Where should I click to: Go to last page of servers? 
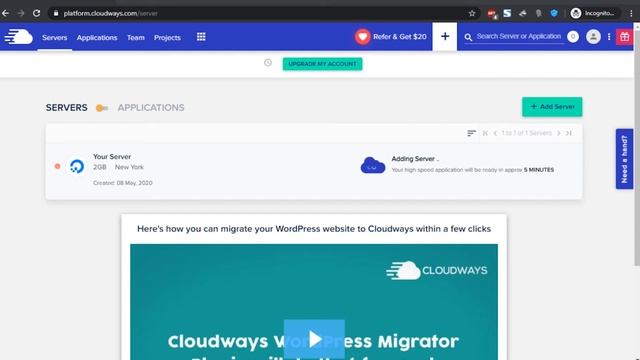[569, 133]
